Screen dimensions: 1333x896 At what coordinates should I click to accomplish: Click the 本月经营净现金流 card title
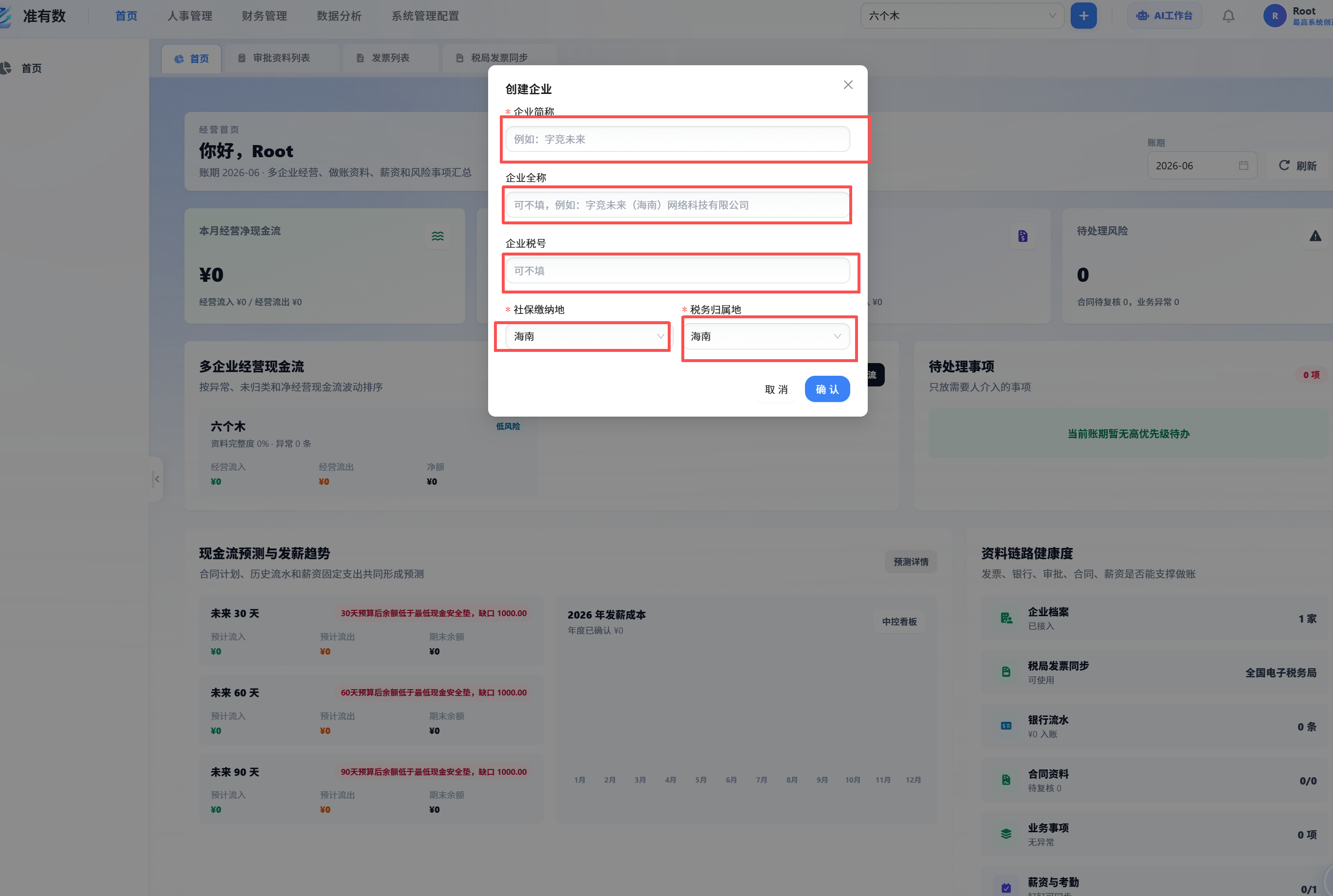click(240, 231)
